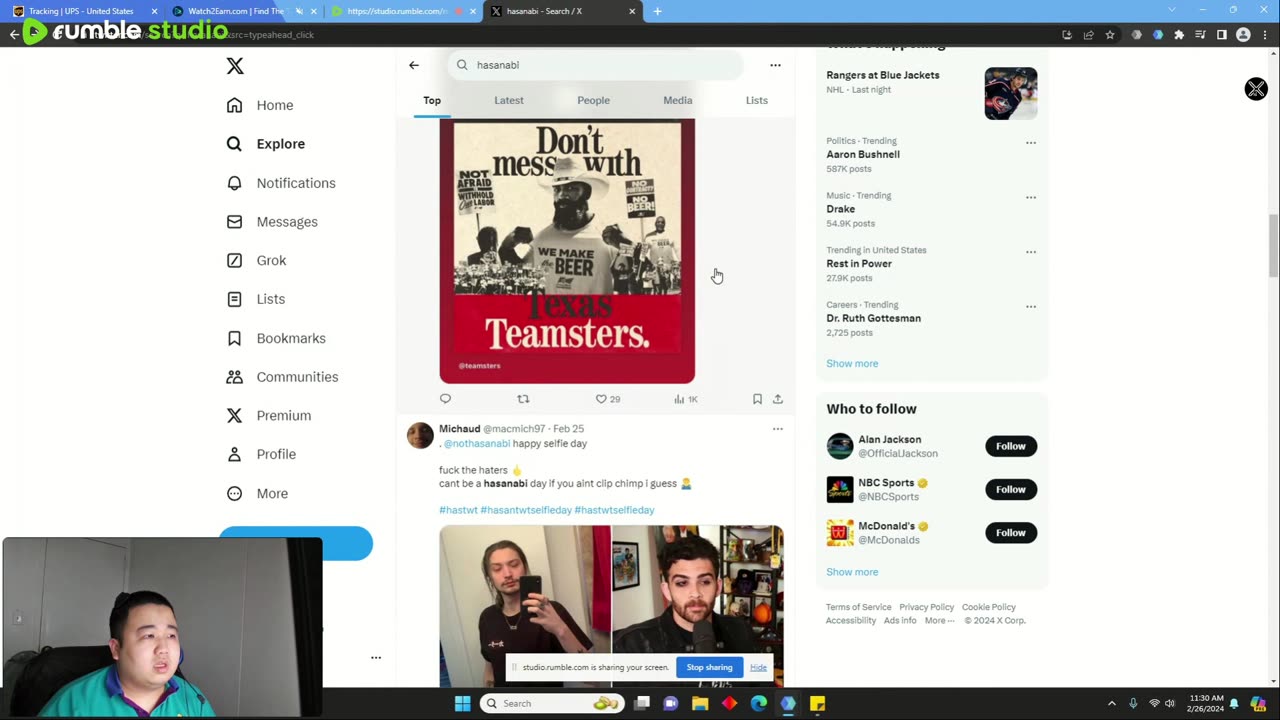The height and width of the screenshot is (720, 1280).
Task: Open Sticky Notes from the taskbar
Action: [817, 703]
